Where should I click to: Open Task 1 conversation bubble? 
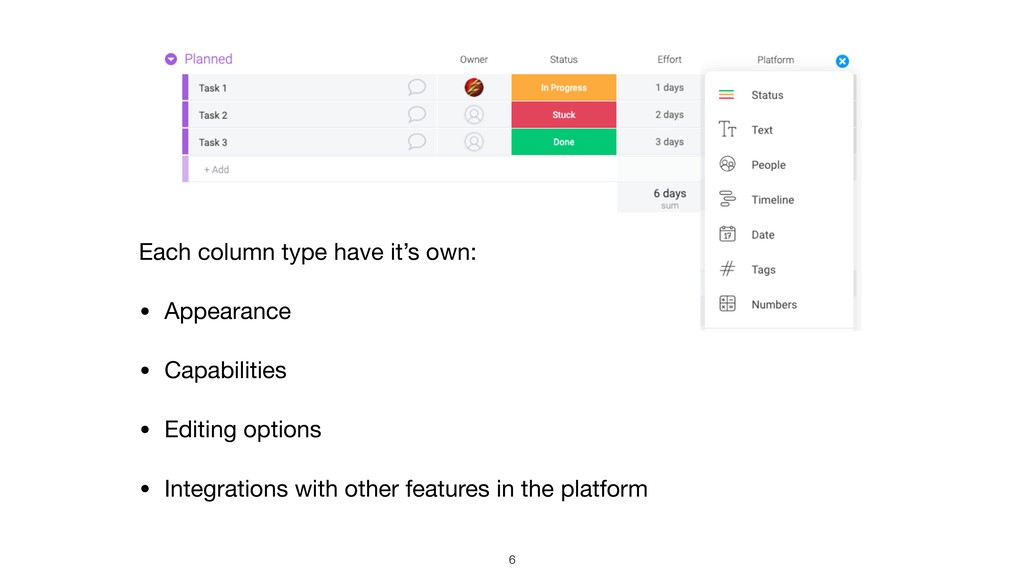pyautogui.click(x=417, y=88)
